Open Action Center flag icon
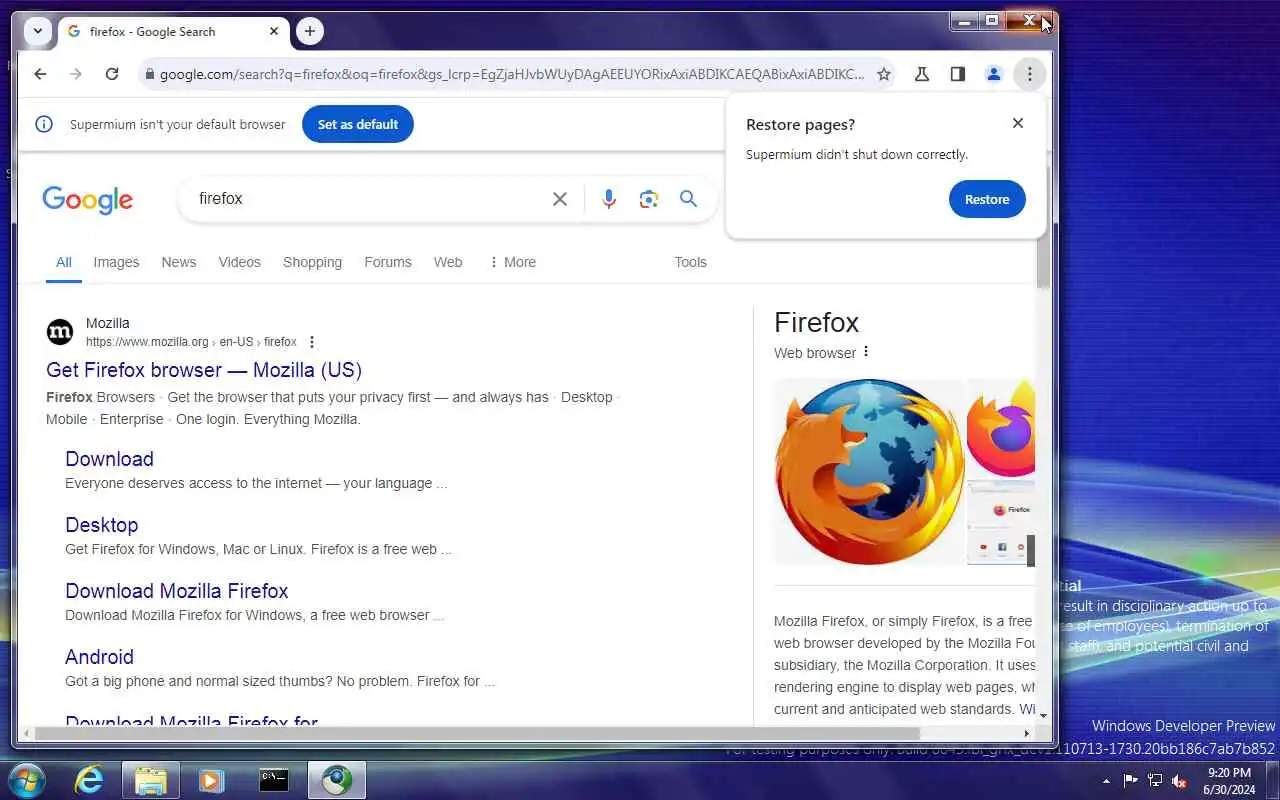This screenshot has width=1280, height=800. point(1131,781)
